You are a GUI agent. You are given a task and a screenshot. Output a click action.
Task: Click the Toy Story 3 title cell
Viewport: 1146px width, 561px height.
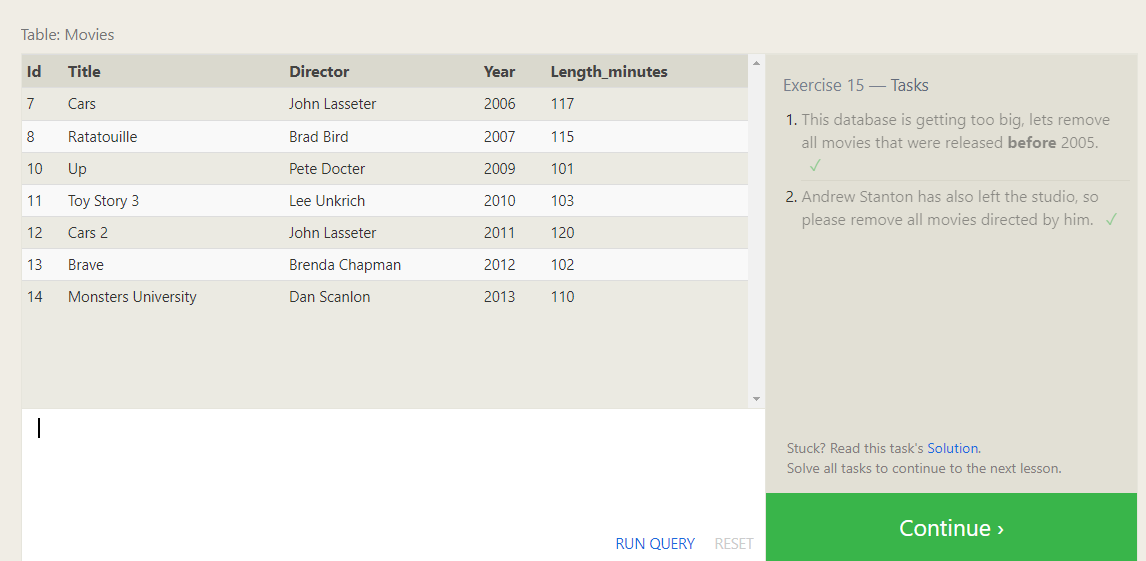point(103,201)
